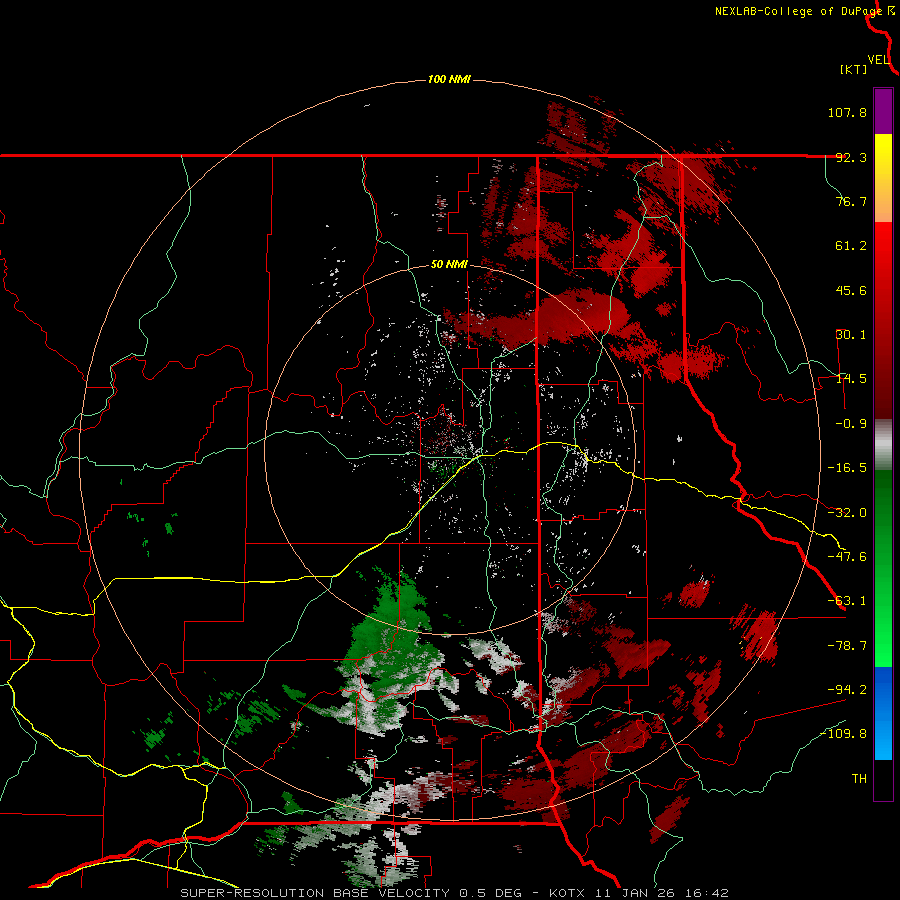The image size is (900, 900).
Task: Click the 50 NMI range ring label
Action: (x=449, y=264)
